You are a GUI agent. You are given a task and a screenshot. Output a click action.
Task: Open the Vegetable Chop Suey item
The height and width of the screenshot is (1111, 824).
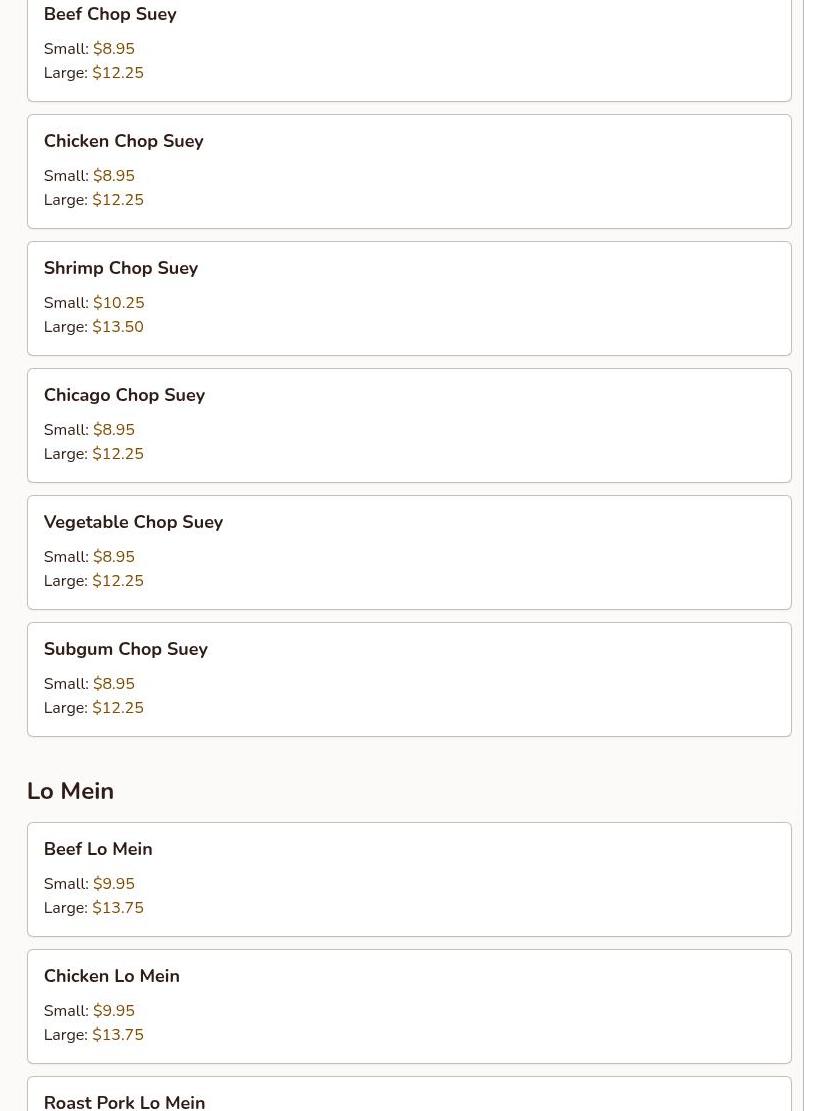[x=409, y=552]
